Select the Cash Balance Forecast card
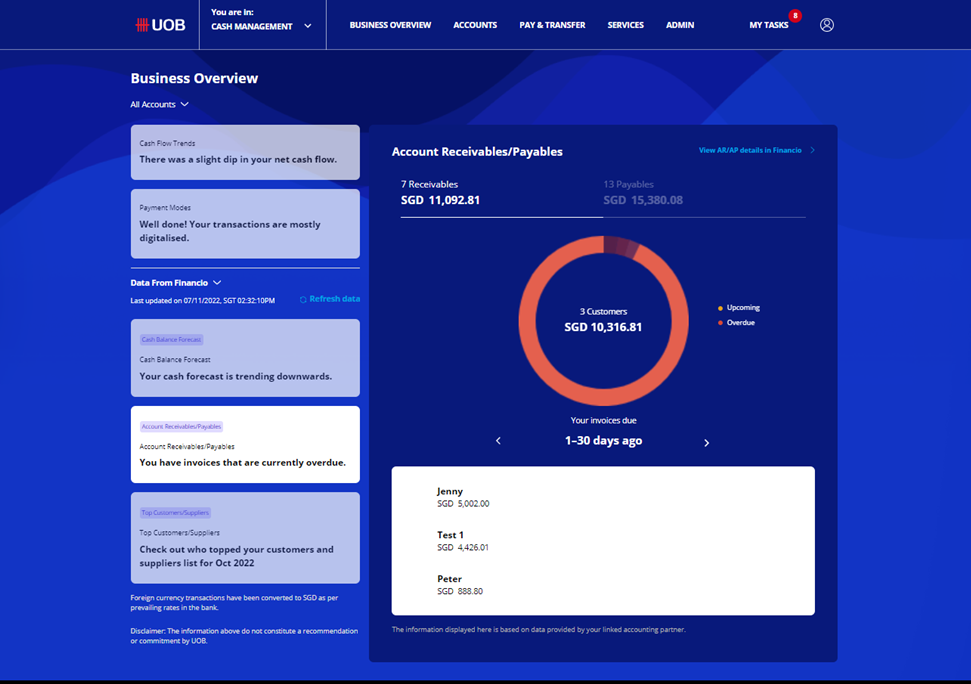The height and width of the screenshot is (684, 971). click(x=245, y=358)
